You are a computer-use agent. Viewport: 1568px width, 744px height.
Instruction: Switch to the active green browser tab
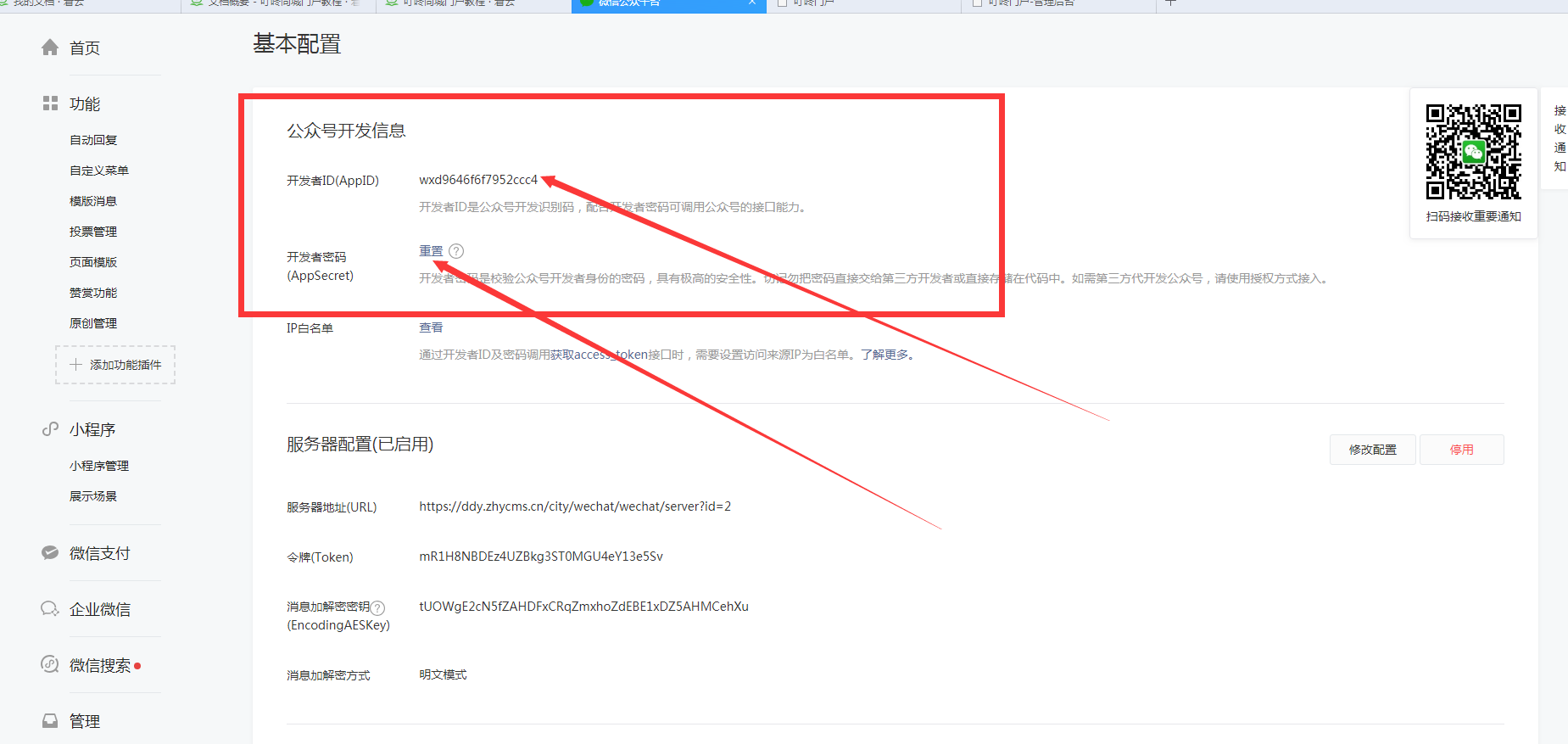pyautogui.click(x=668, y=4)
